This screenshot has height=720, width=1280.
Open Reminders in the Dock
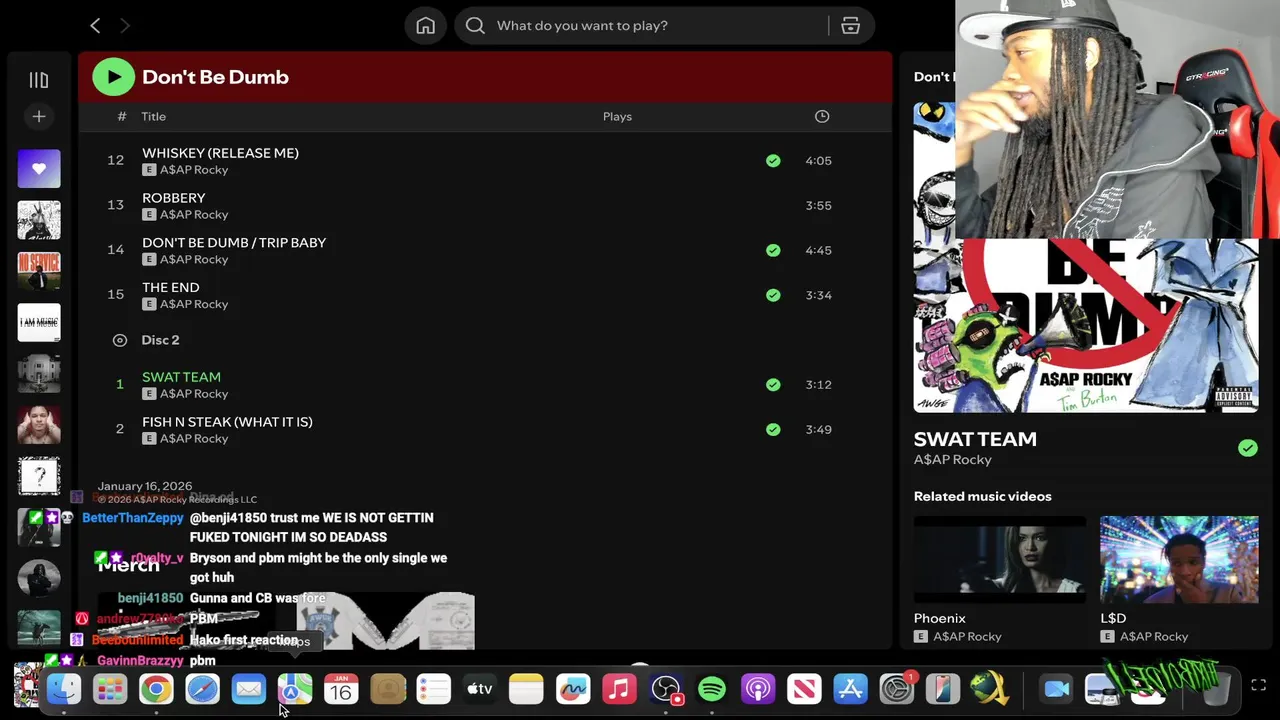point(434,689)
